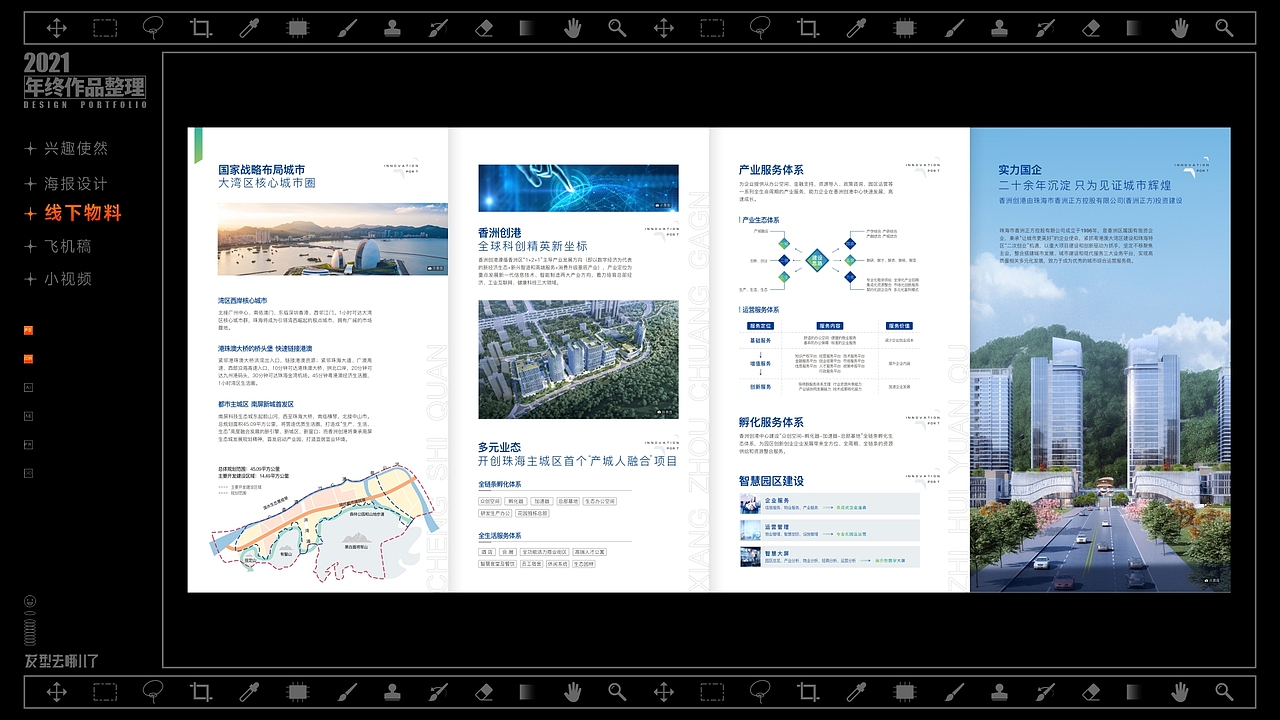This screenshot has height=720, width=1280.
Task: Select the first Hand tool in top toolbar
Action: pos(572,28)
